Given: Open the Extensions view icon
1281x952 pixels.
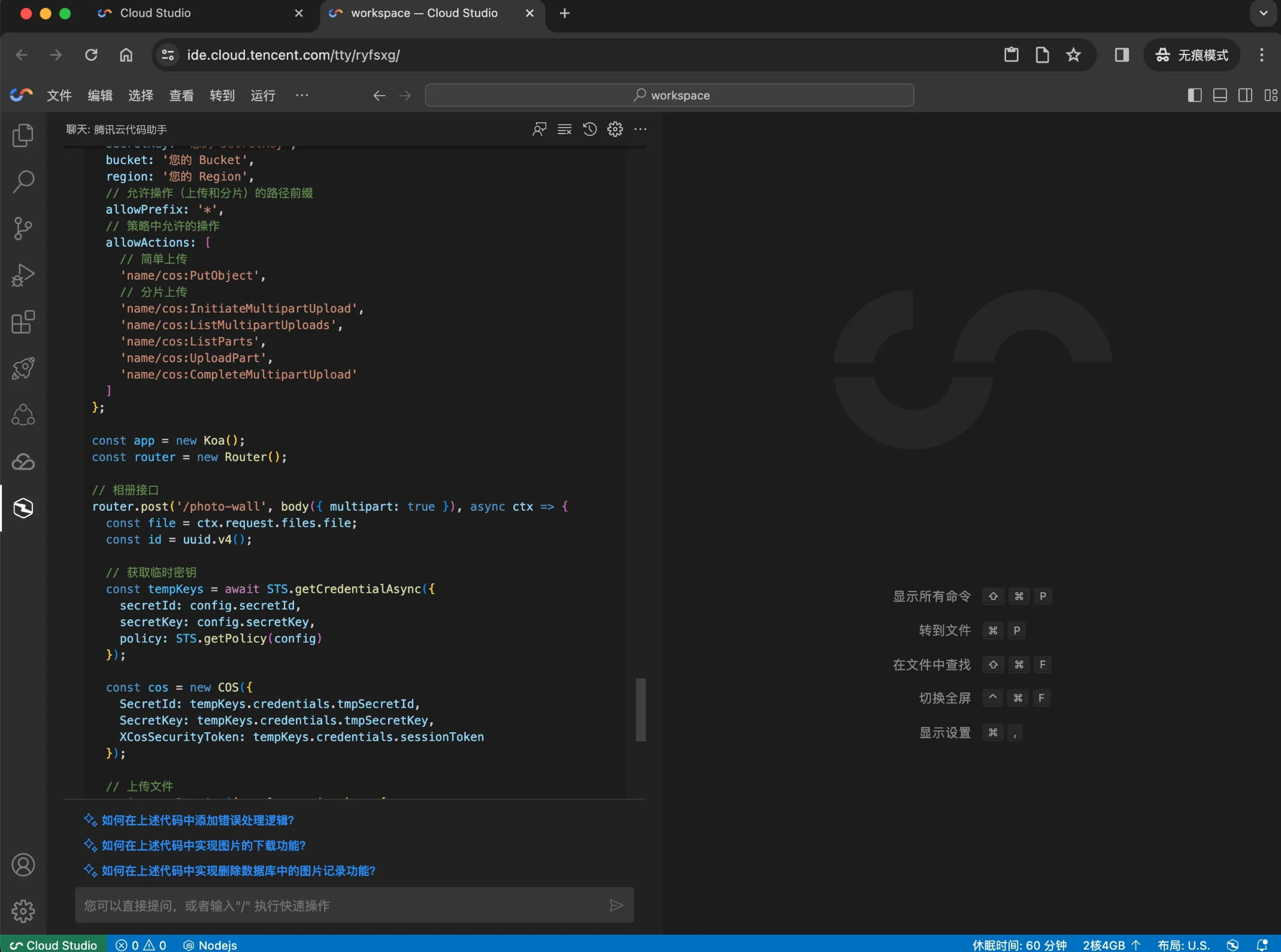Looking at the screenshot, I should [23, 322].
